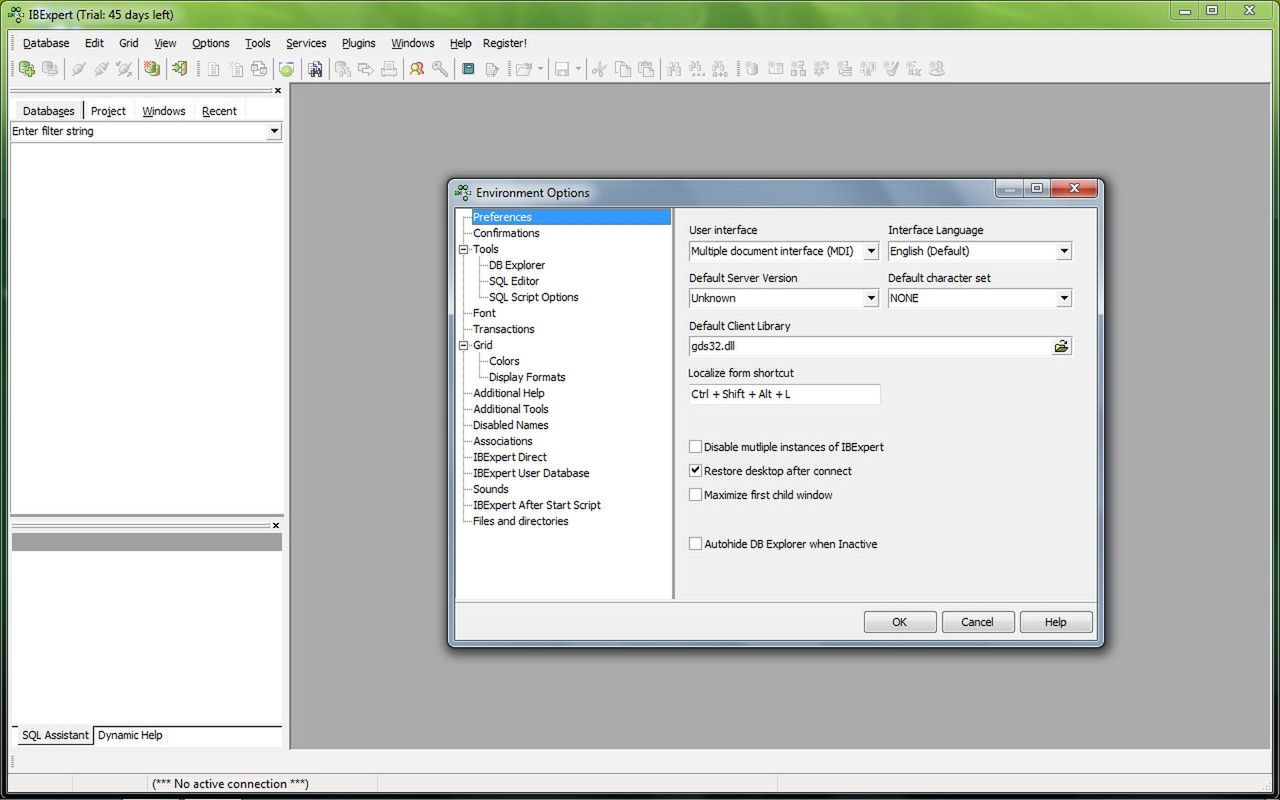This screenshot has width=1280, height=800.
Task: Uncheck Restore desktop after connect
Action: click(695, 471)
